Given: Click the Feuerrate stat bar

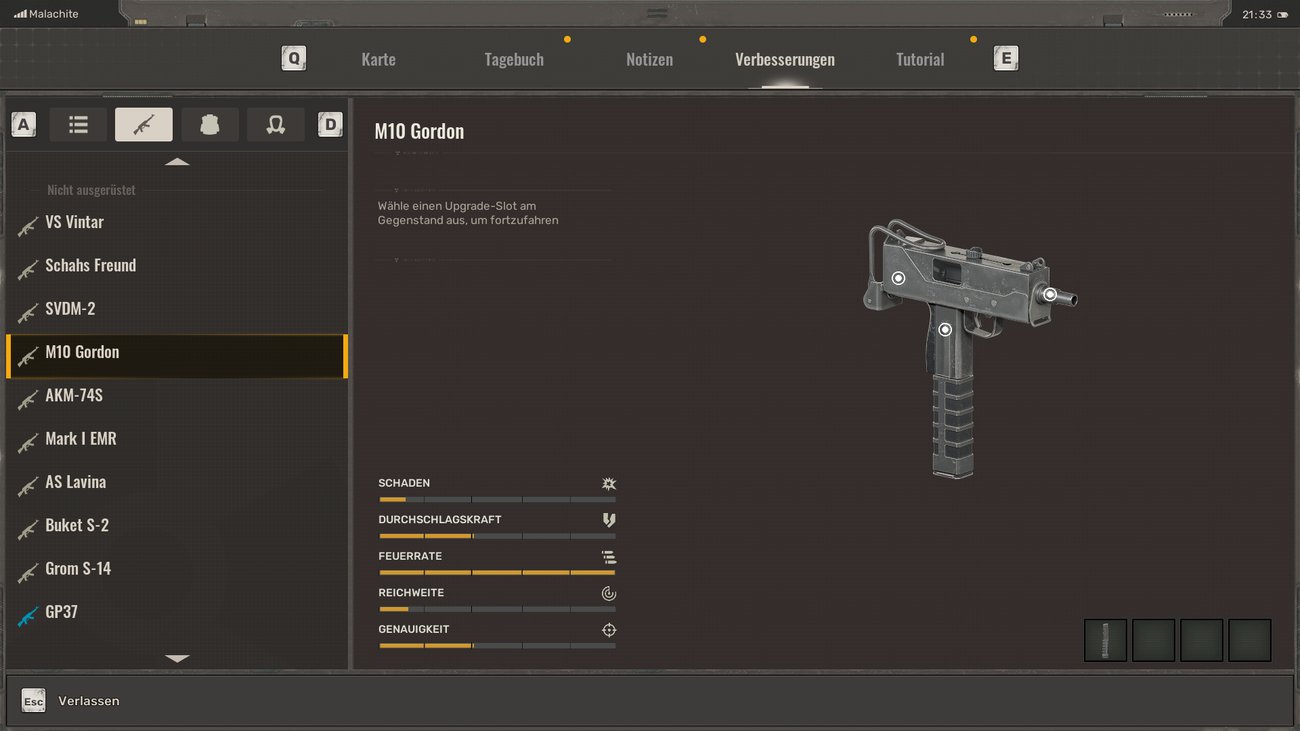Looking at the screenshot, I should [x=497, y=572].
